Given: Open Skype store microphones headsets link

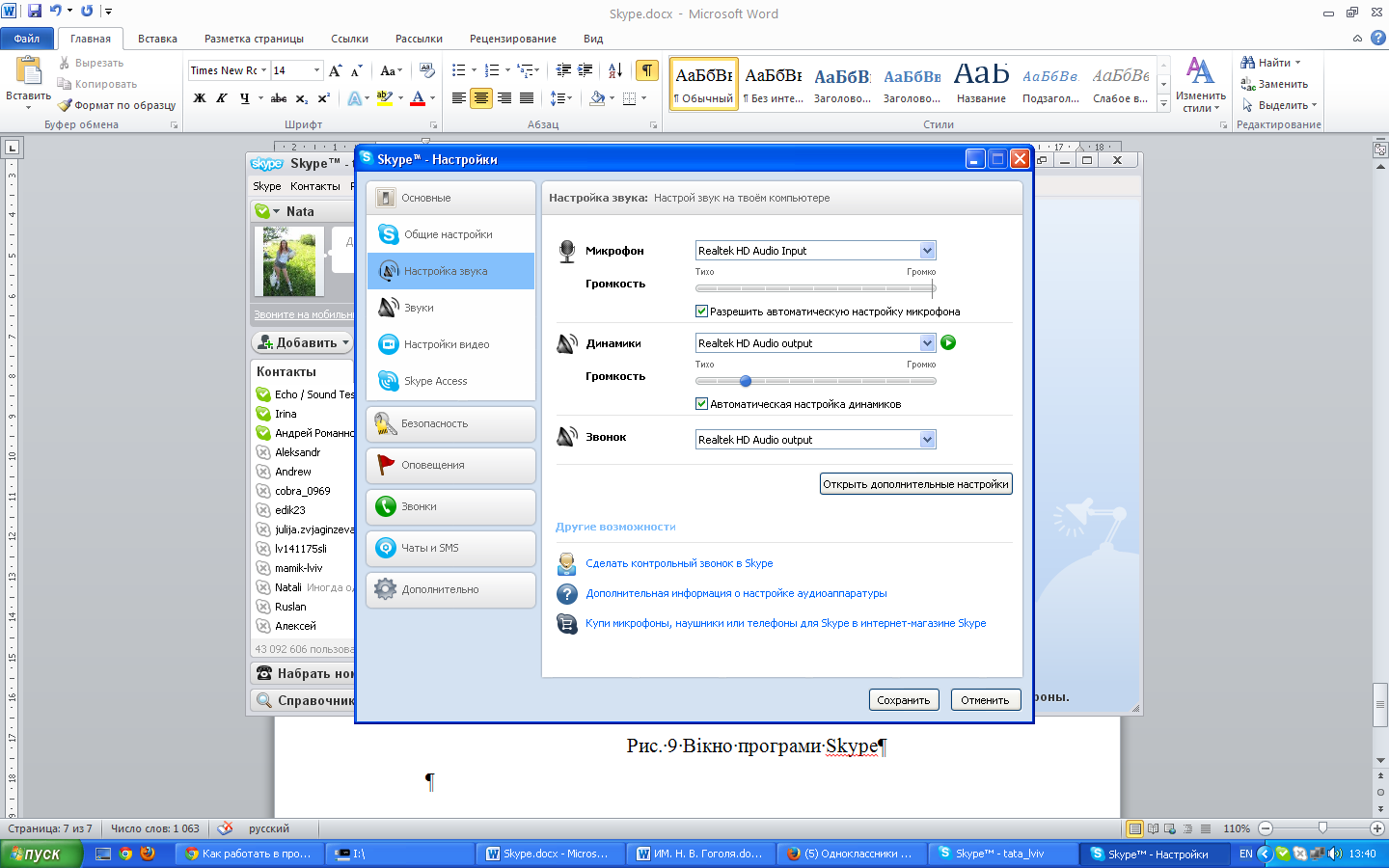Looking at the screenshot, I should pyautogui.click(x=785, y=623).
